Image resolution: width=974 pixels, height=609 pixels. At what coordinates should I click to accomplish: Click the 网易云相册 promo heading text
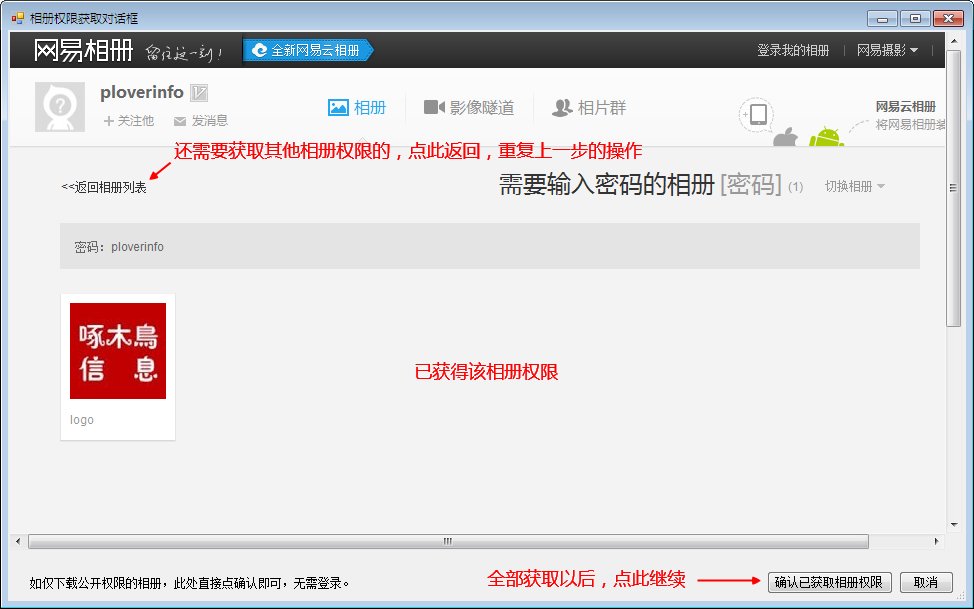pos(906,106)
